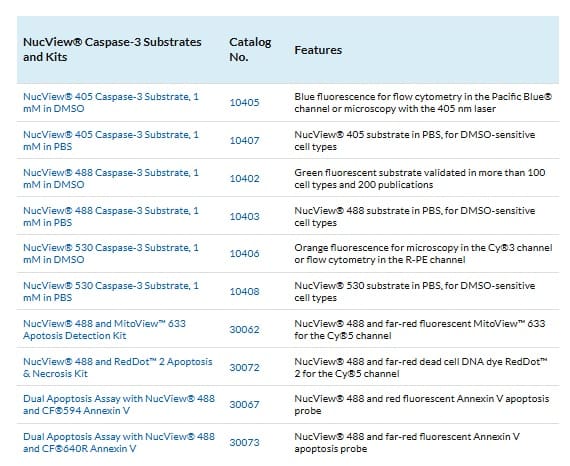
Task: Click the 'NucView® 405 substrate in PBS' description
Action: (415, 141)
